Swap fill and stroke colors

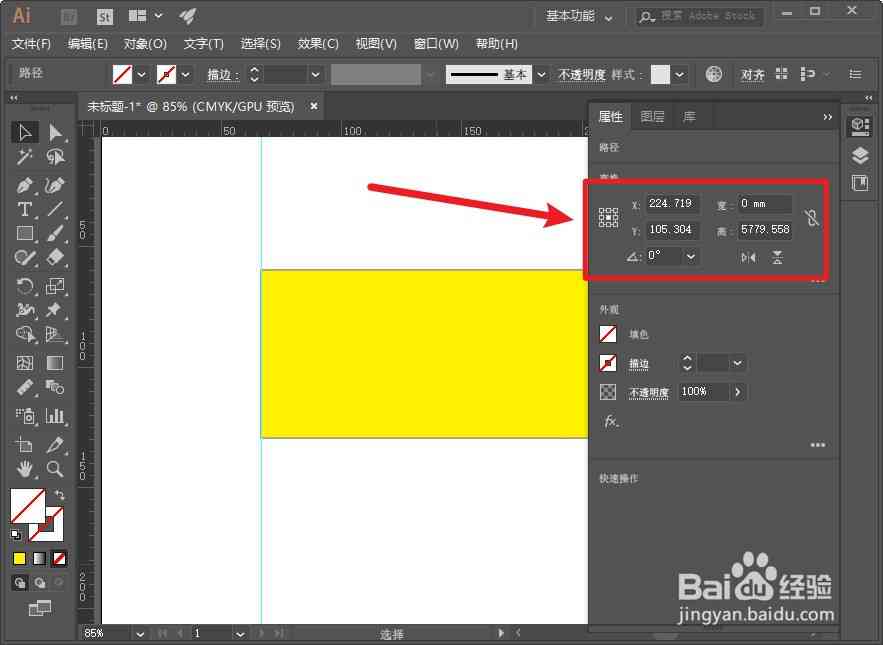coord(60,495)
